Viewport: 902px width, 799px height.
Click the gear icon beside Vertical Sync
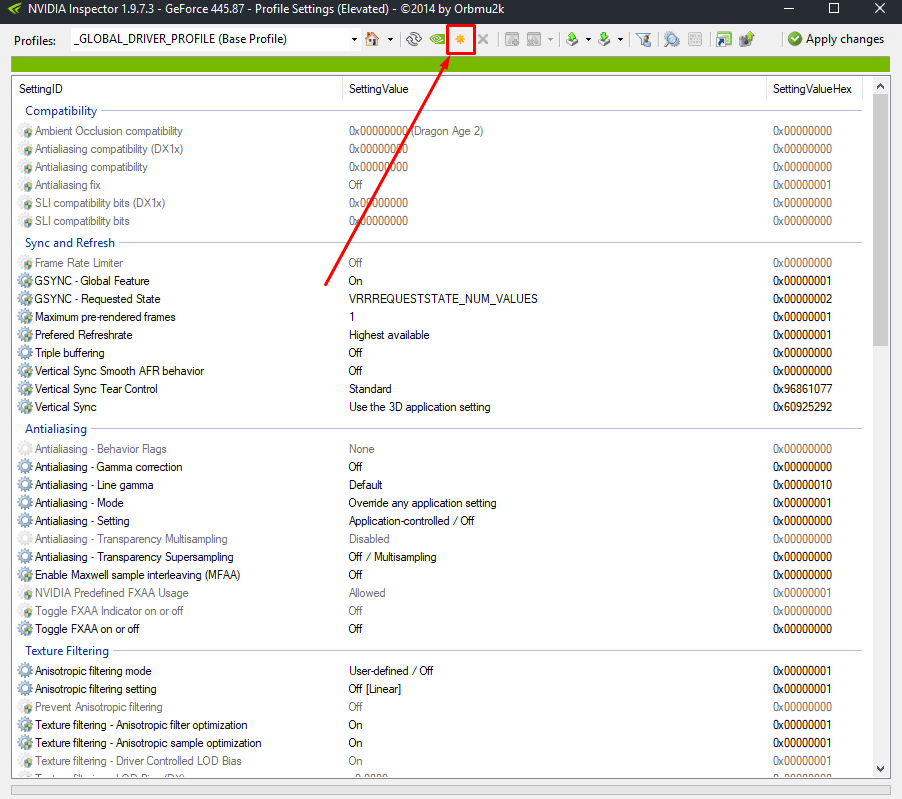tap(25, 407)
